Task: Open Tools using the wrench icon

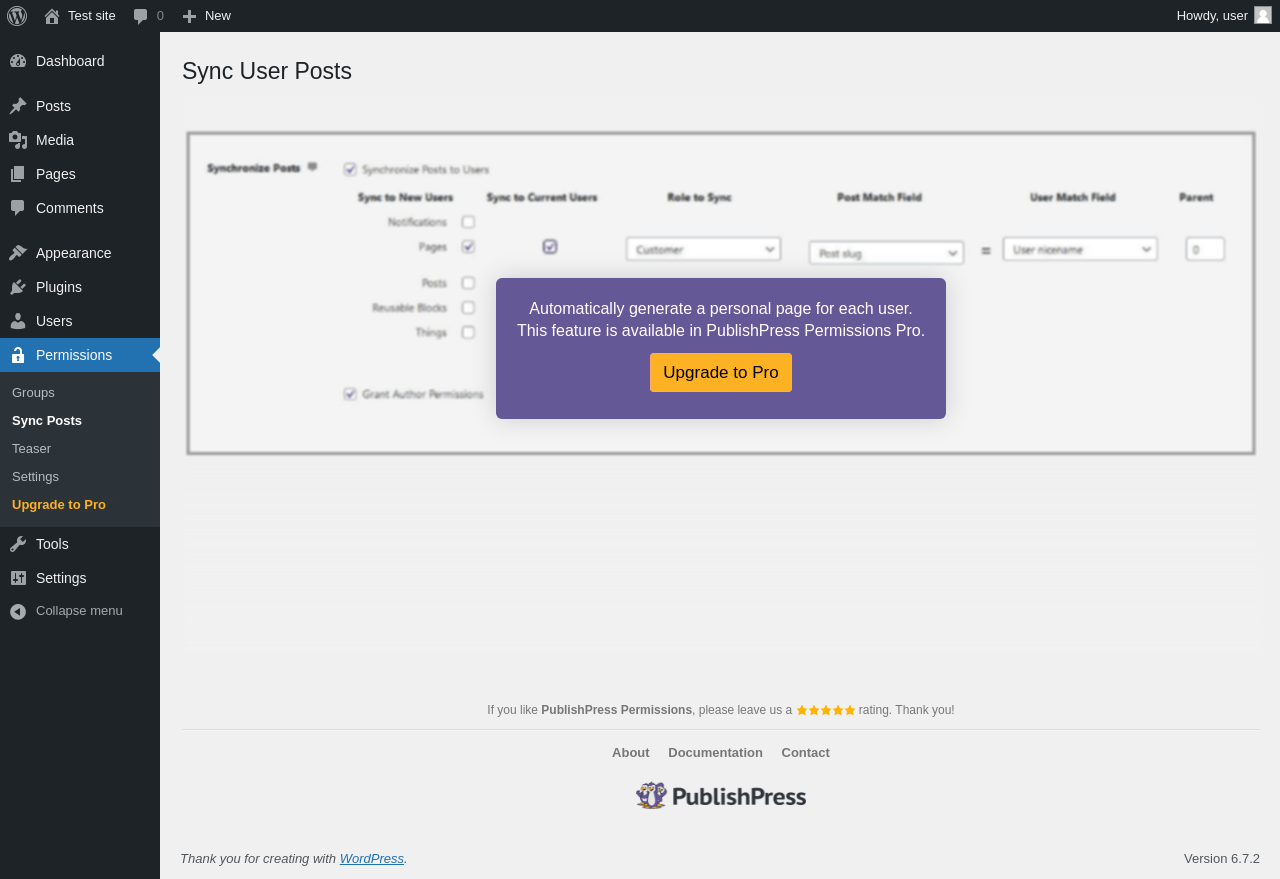Action: pyautogui.click(x=18, y=544)
